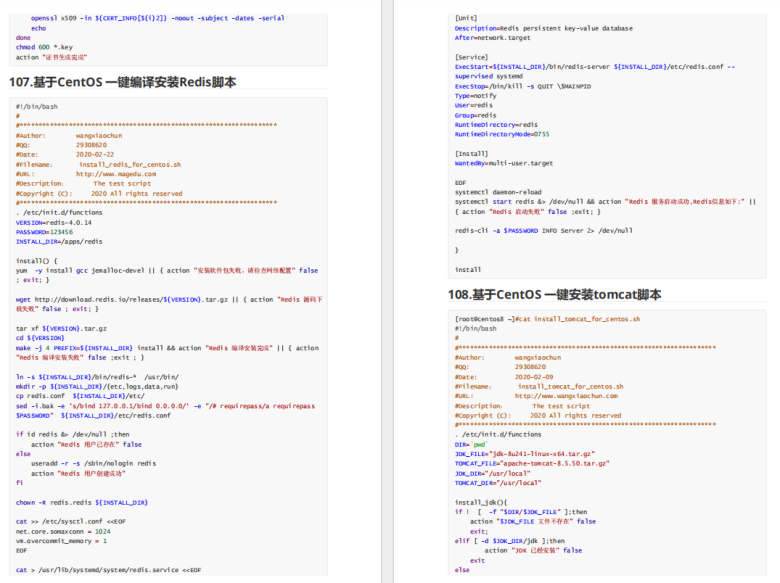This screenshot has width=780, height=583.
Task: Open the http://www.magedu.com URL in Redis script
Action: pos(116,174)
